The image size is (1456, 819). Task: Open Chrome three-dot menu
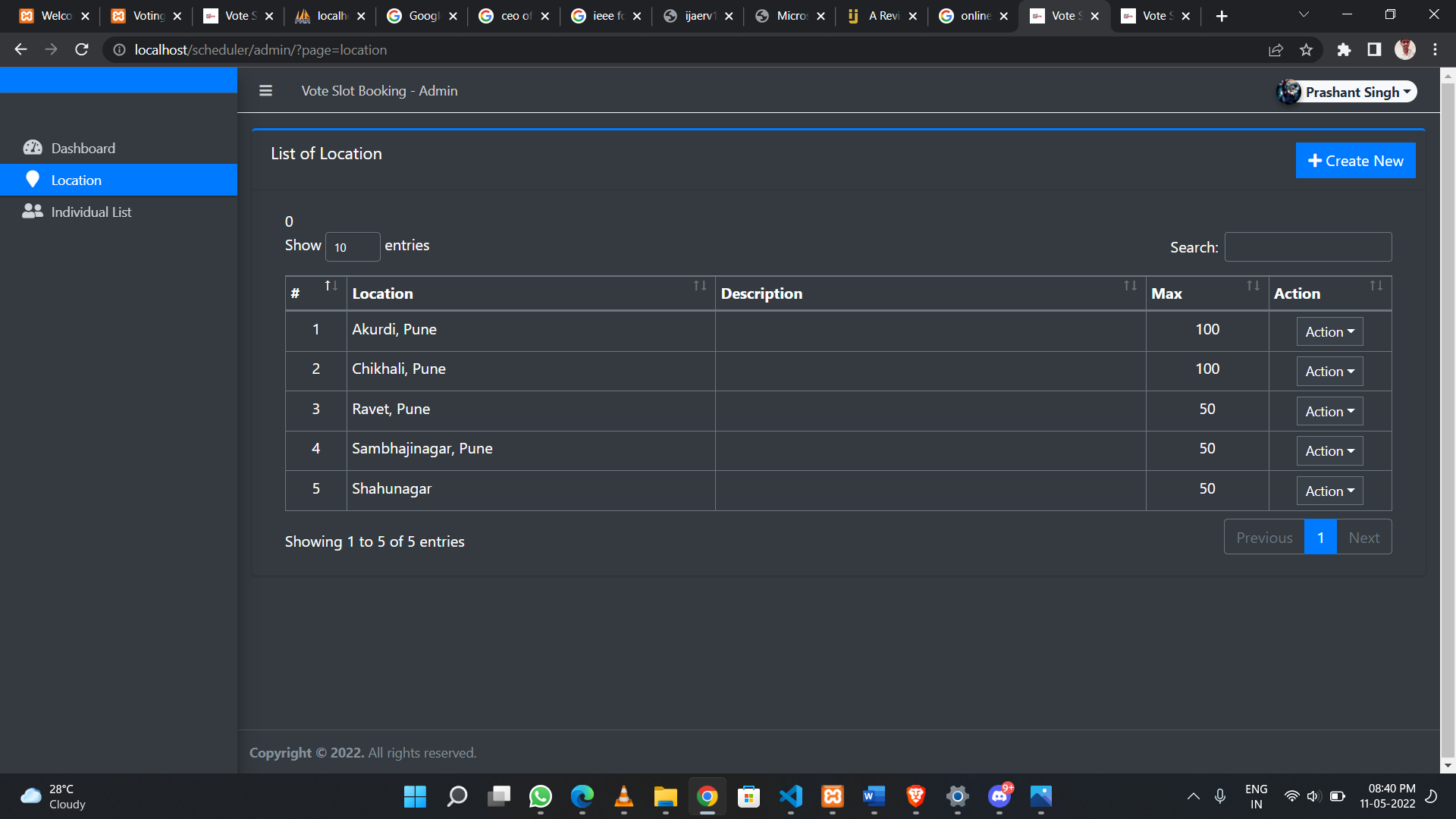pos(1435,49)
